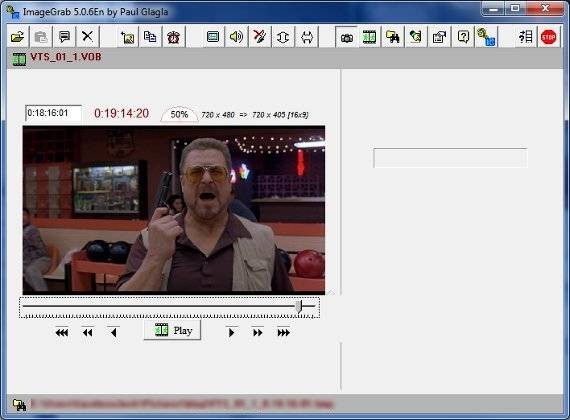The height and width of the screenshot is (420, 570).
Task: Click the binoculars image browse icon
Action: pos(393,37)
